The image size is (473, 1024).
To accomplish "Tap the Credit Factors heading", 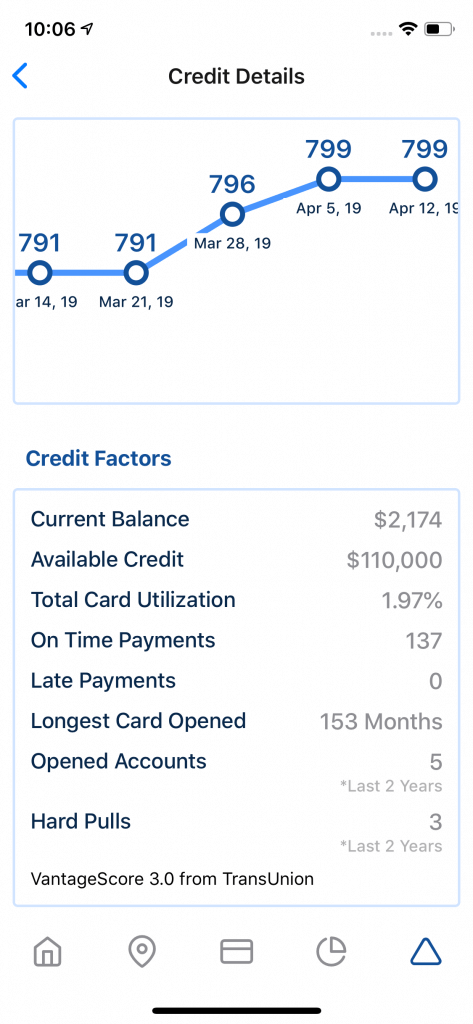I will pyautogui.click(x=99, y=458).
